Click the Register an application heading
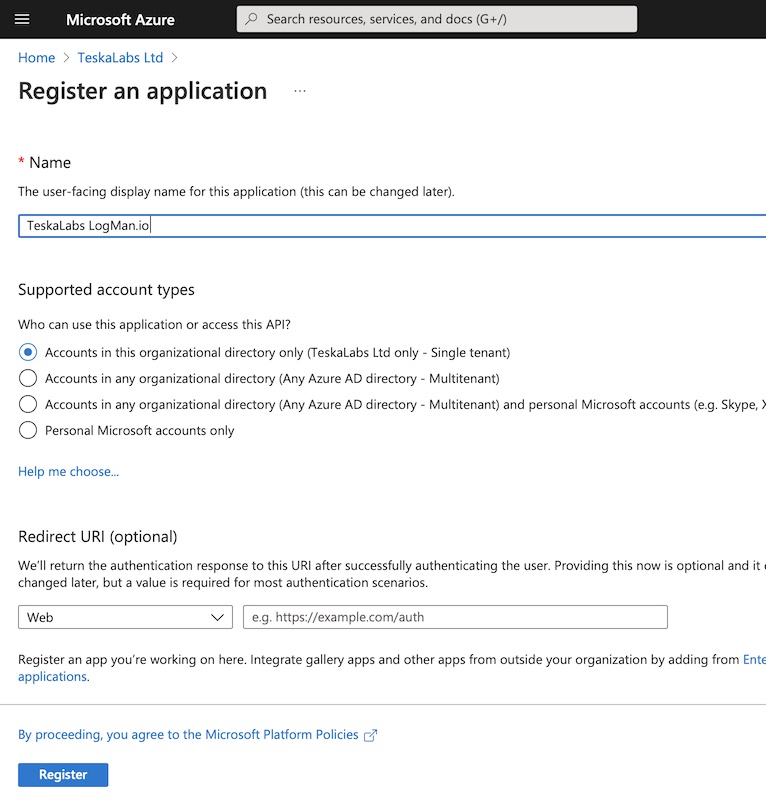The height and width of the screenshot is (799, 766). click(x=143, y=91)
